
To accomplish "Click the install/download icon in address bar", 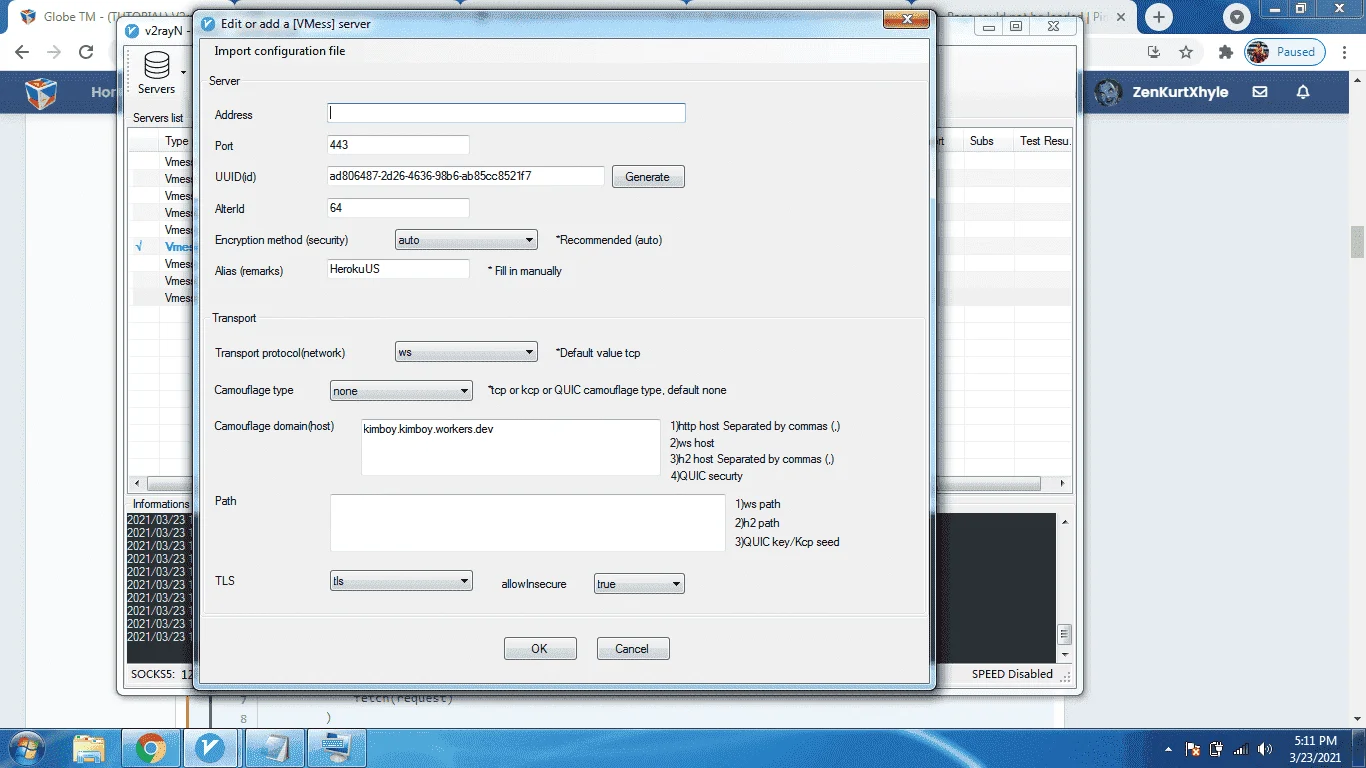I will 1154,52.
